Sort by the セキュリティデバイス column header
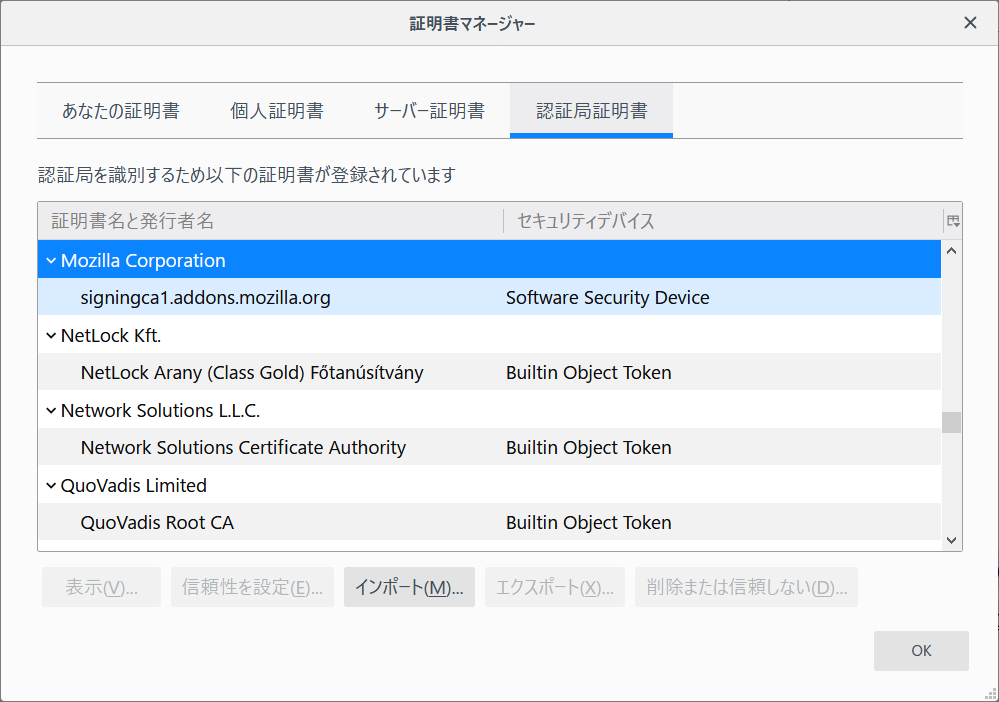Screen dimensions: 999x702 723,221
